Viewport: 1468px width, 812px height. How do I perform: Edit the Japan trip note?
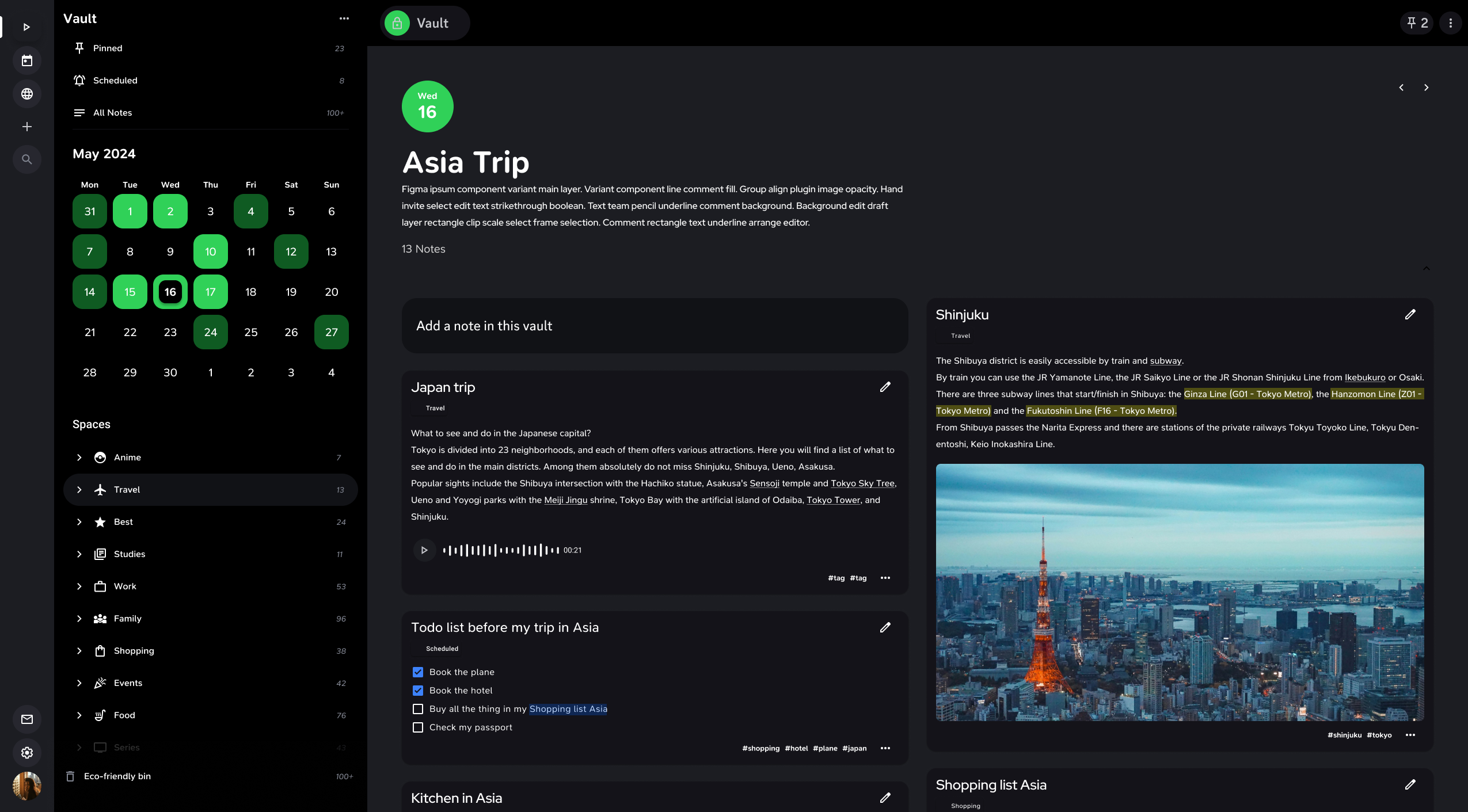coord(885,387)
